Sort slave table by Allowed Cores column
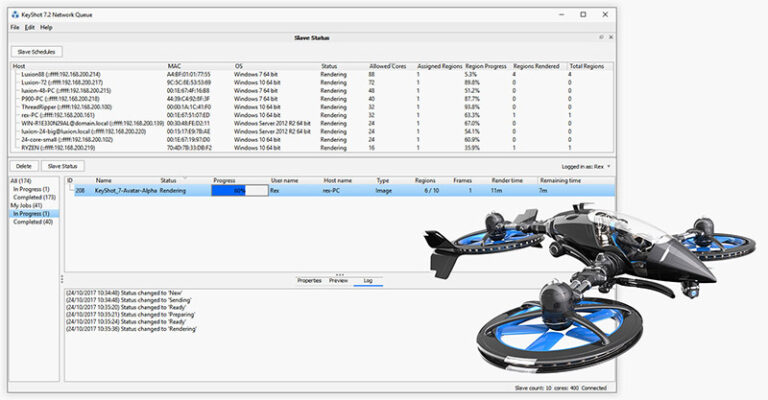 [x=387, y=66]
